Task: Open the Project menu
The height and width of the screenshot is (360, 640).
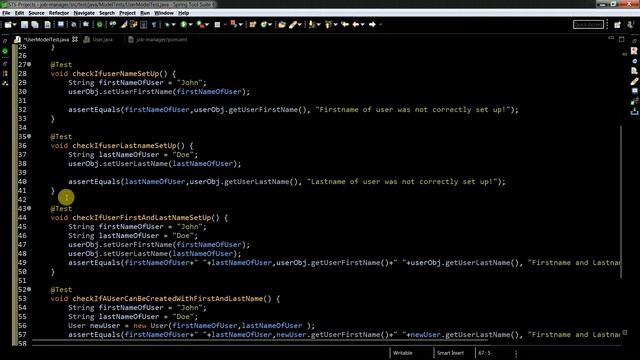Action: coord(127,13)
